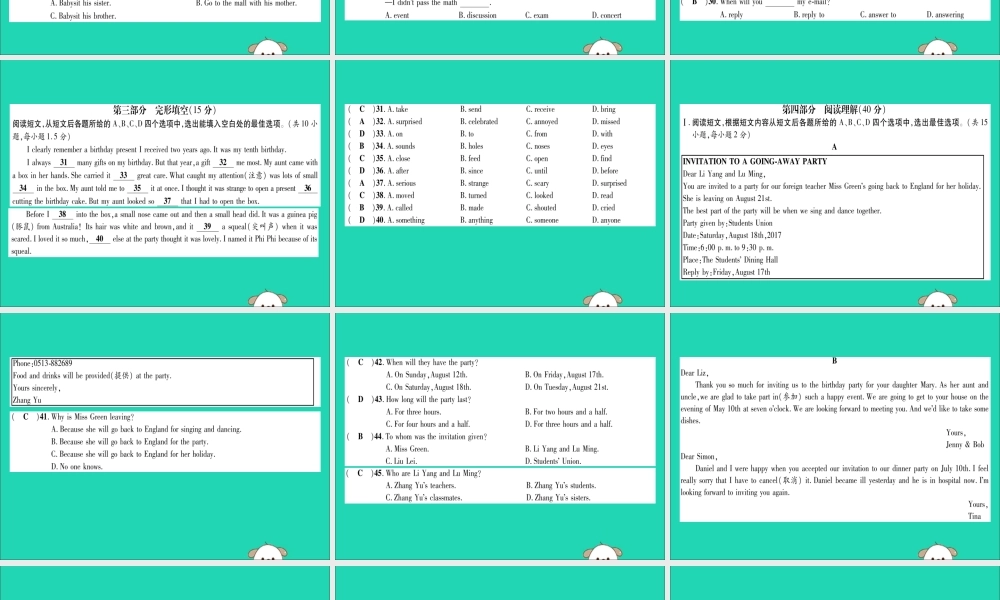Screen dimensions: 1000x600
Task: Select option 'D. with' in question 33
Action: [x=602, y=134]
